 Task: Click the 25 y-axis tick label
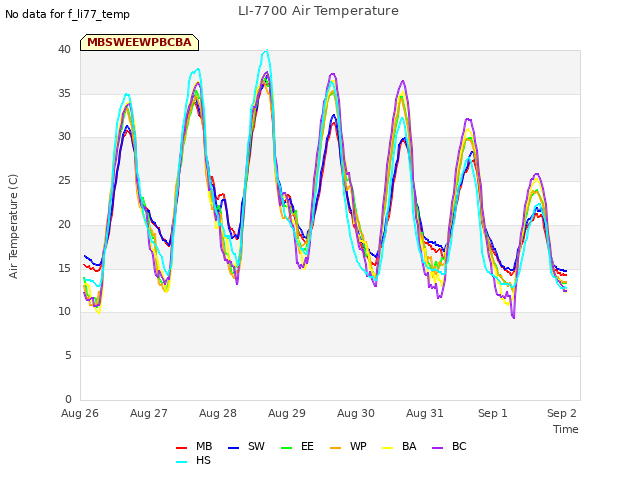(64, 180)
